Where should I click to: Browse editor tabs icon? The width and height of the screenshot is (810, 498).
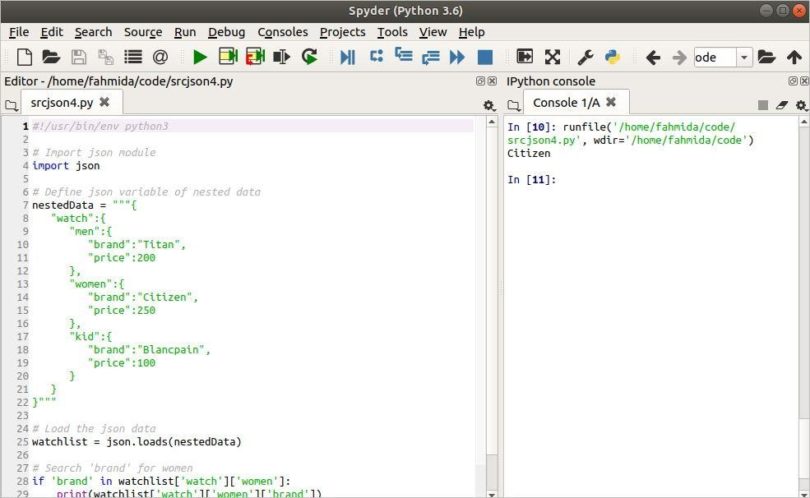tap(11, 105)
